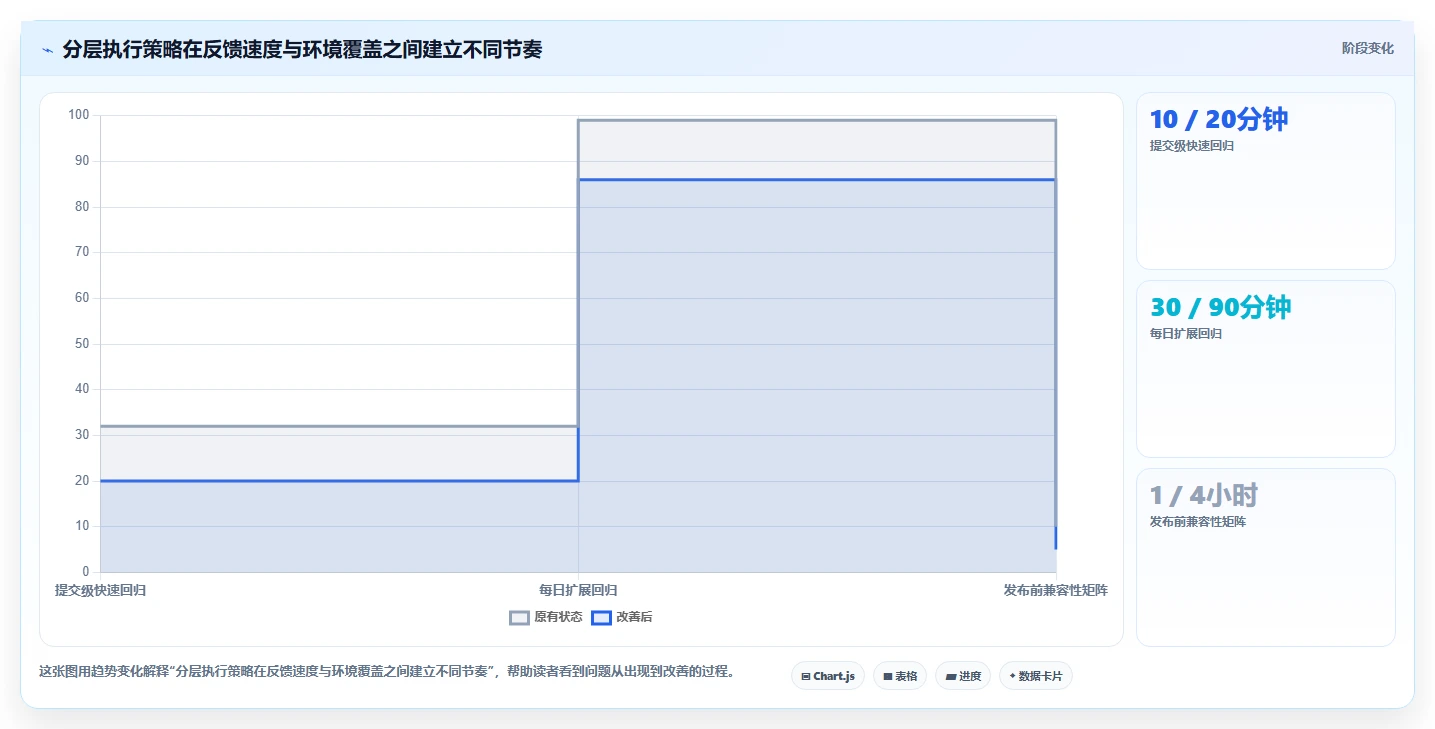Click the y-axis value 0
1435x729 pixels.
click(x=86, y=572)
